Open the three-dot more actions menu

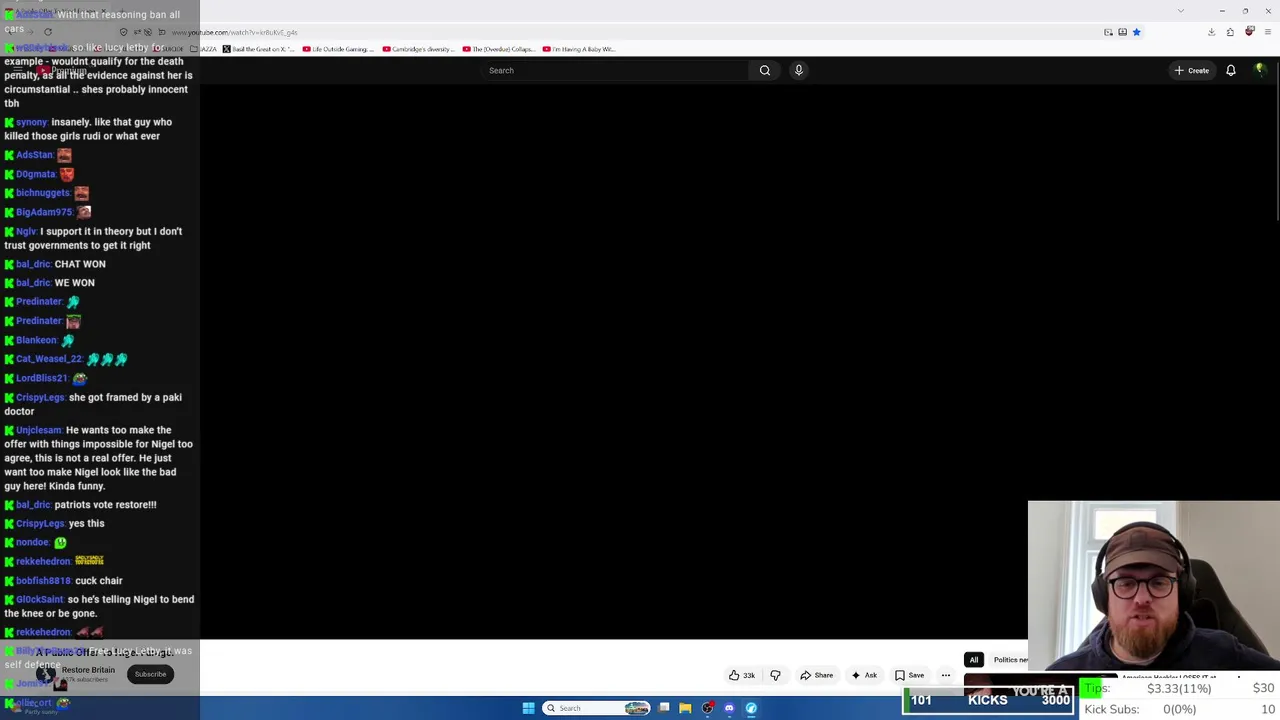(946, 675)
